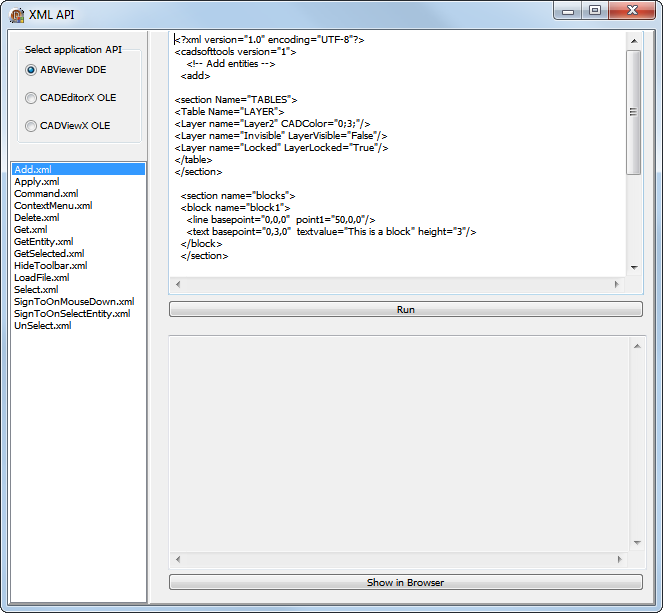Close the XML API window
Screen dimensions: 663x613
pyautogui.click(x=632, y=11)
